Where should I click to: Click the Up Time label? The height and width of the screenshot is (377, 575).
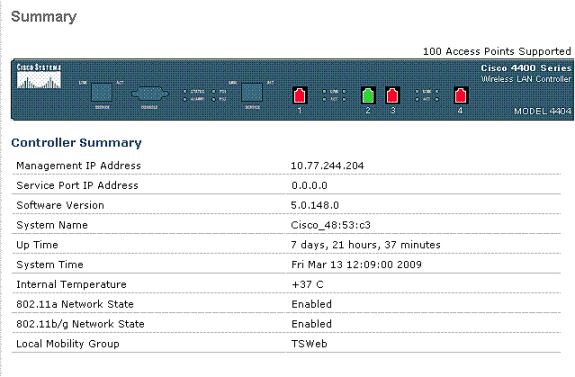pyautogui.click(x=37, y=245)
